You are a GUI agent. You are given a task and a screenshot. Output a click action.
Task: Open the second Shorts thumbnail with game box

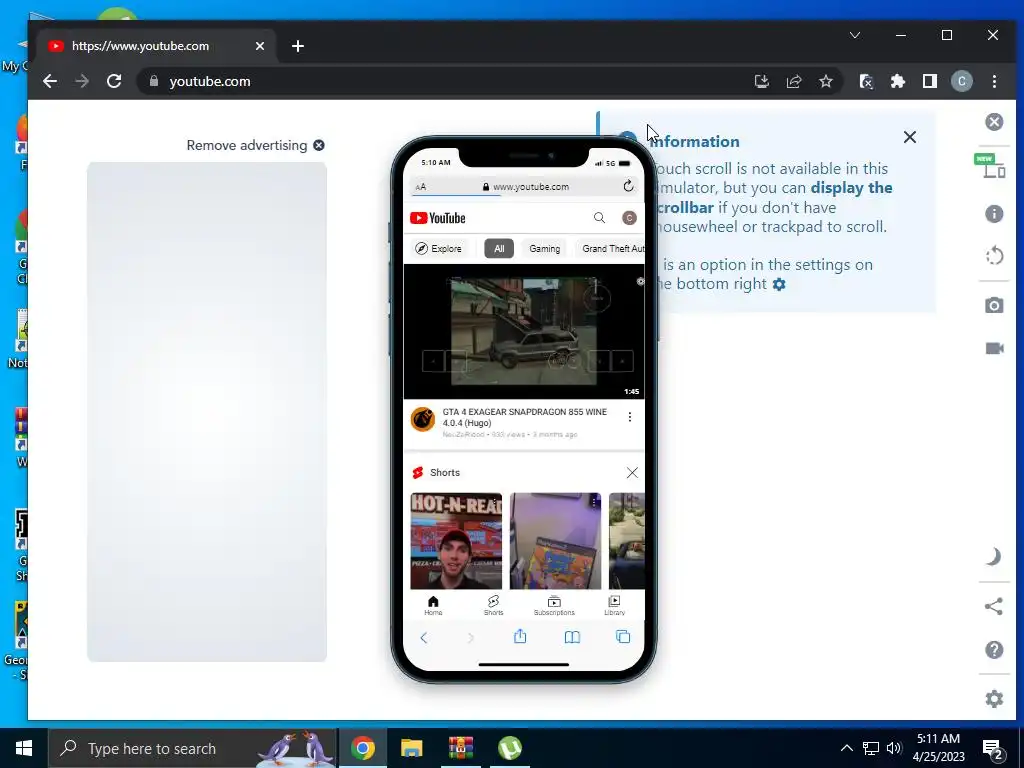[555, 541]
